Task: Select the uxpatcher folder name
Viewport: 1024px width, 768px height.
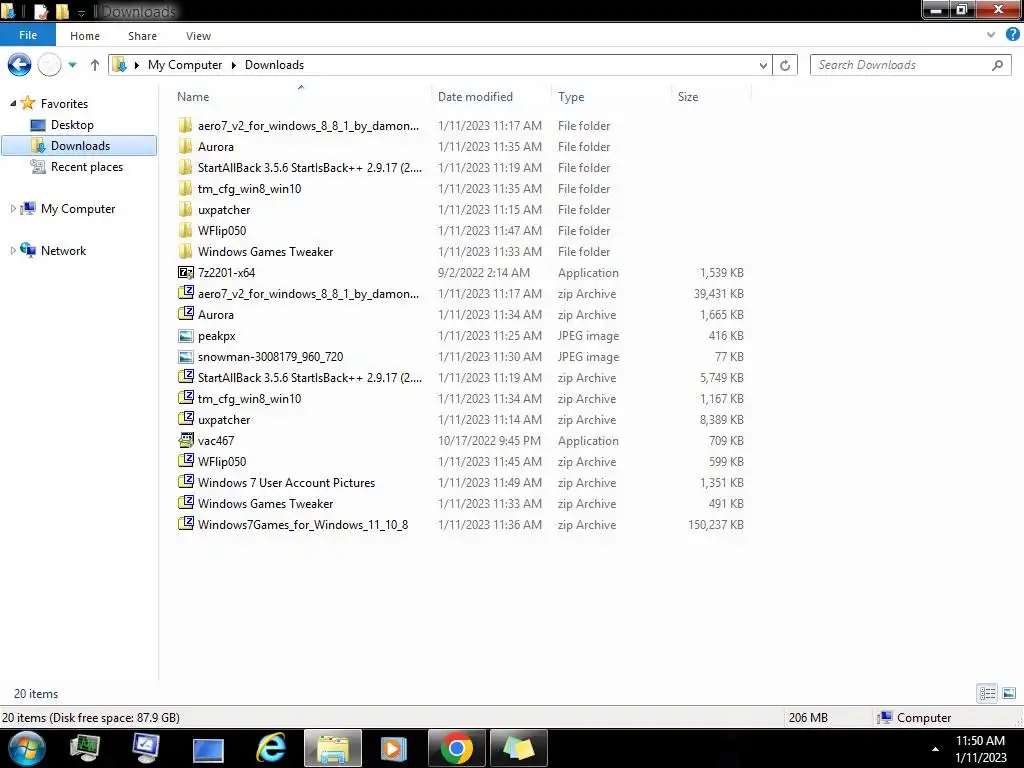Action: [224, 210]
